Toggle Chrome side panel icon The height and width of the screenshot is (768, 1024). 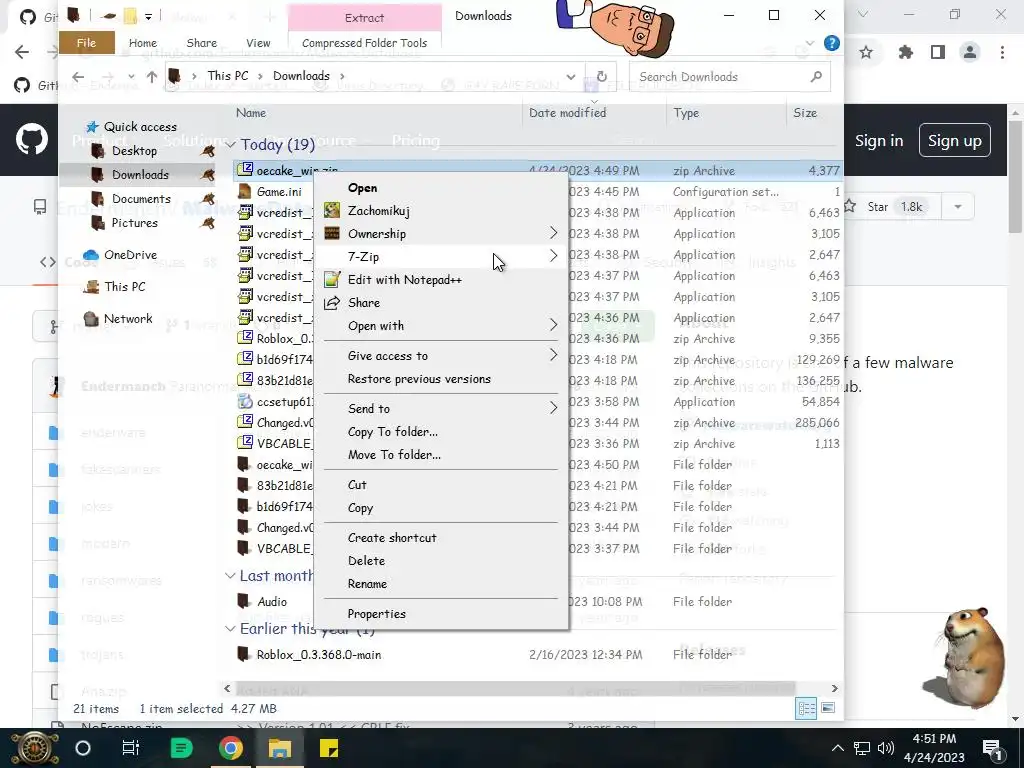[x=938, y=52]
